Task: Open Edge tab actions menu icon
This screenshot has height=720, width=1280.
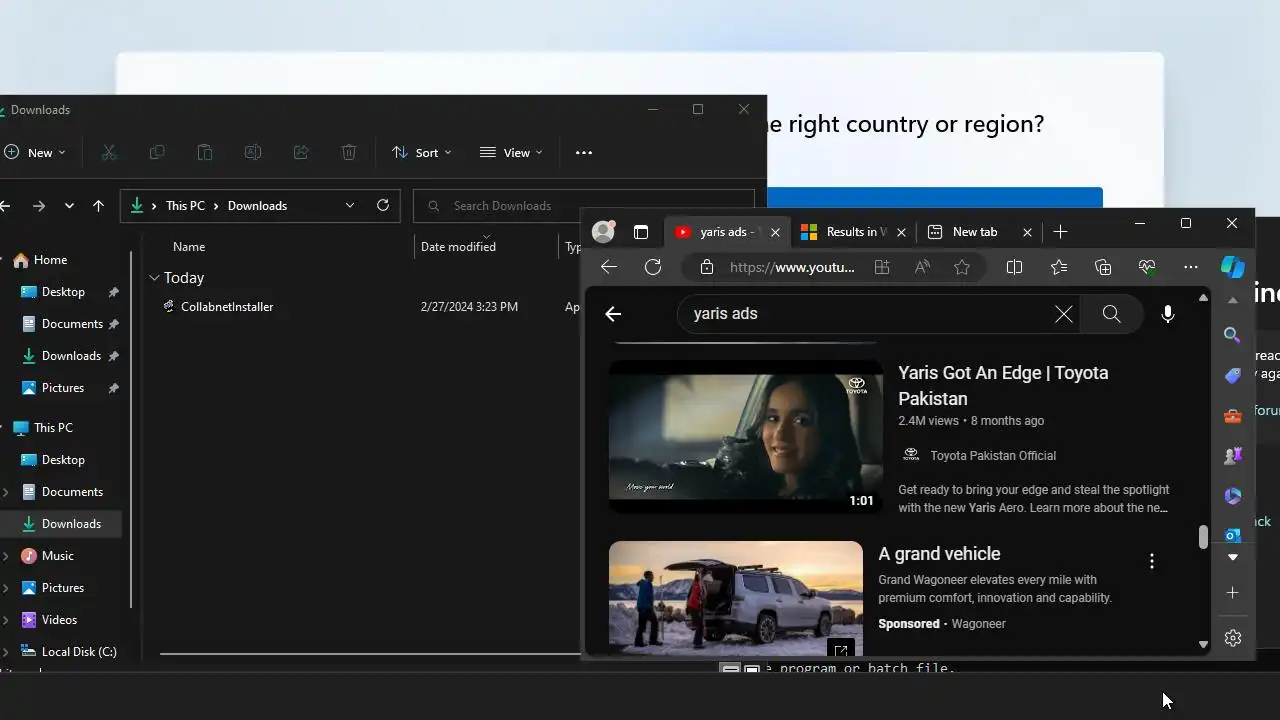Action: coord(641,232)
